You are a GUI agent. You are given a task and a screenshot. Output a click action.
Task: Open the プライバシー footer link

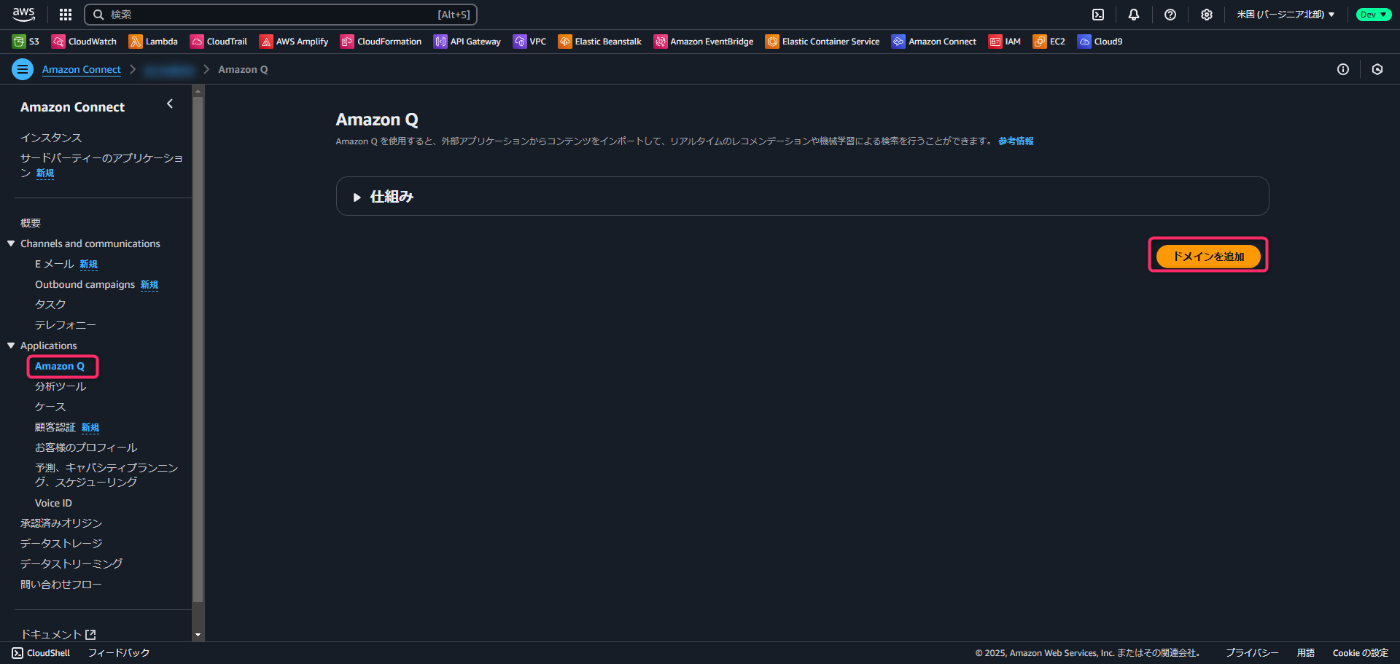(x=1252, y=653)
